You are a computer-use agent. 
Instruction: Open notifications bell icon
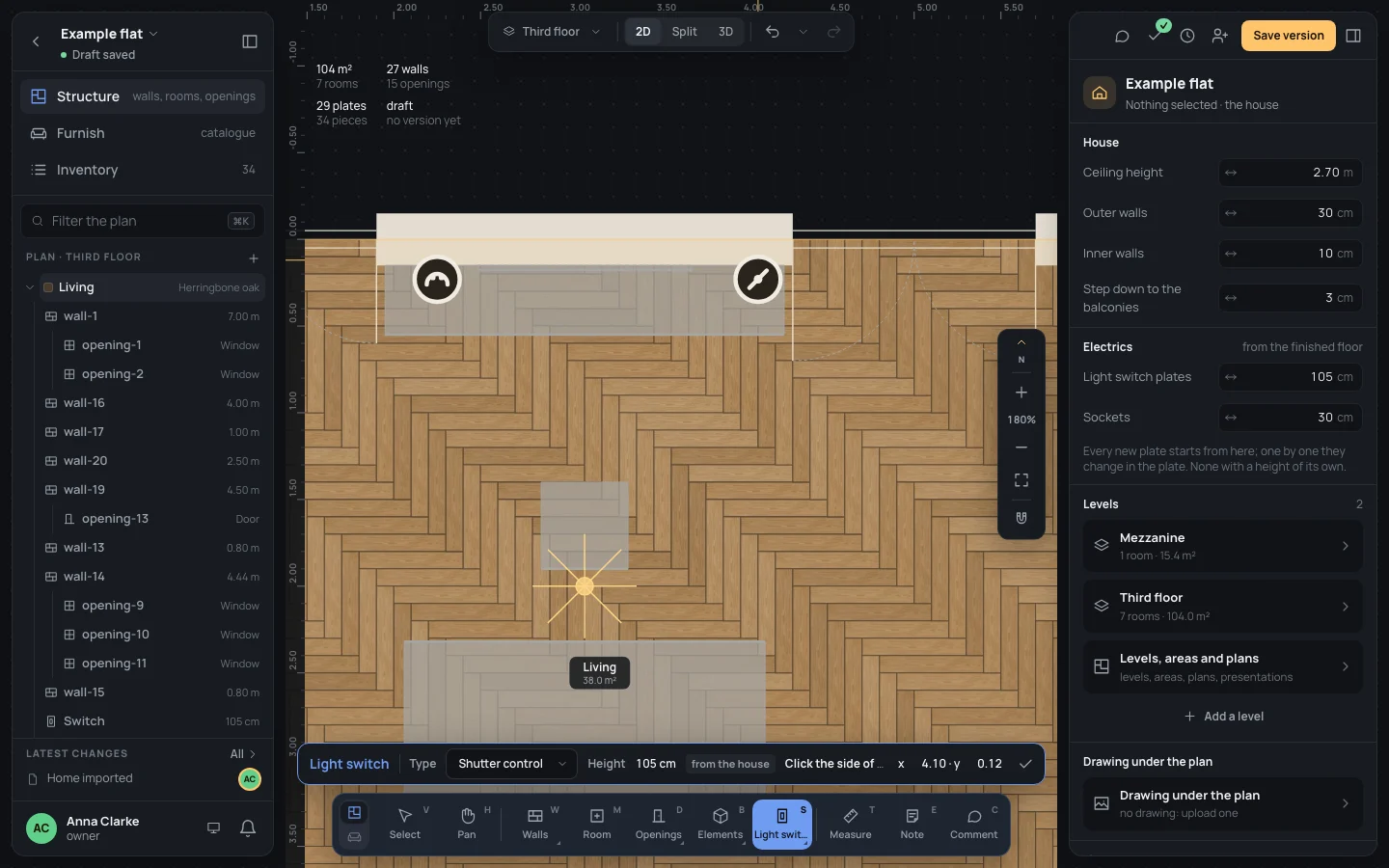(x=248, y=827)
